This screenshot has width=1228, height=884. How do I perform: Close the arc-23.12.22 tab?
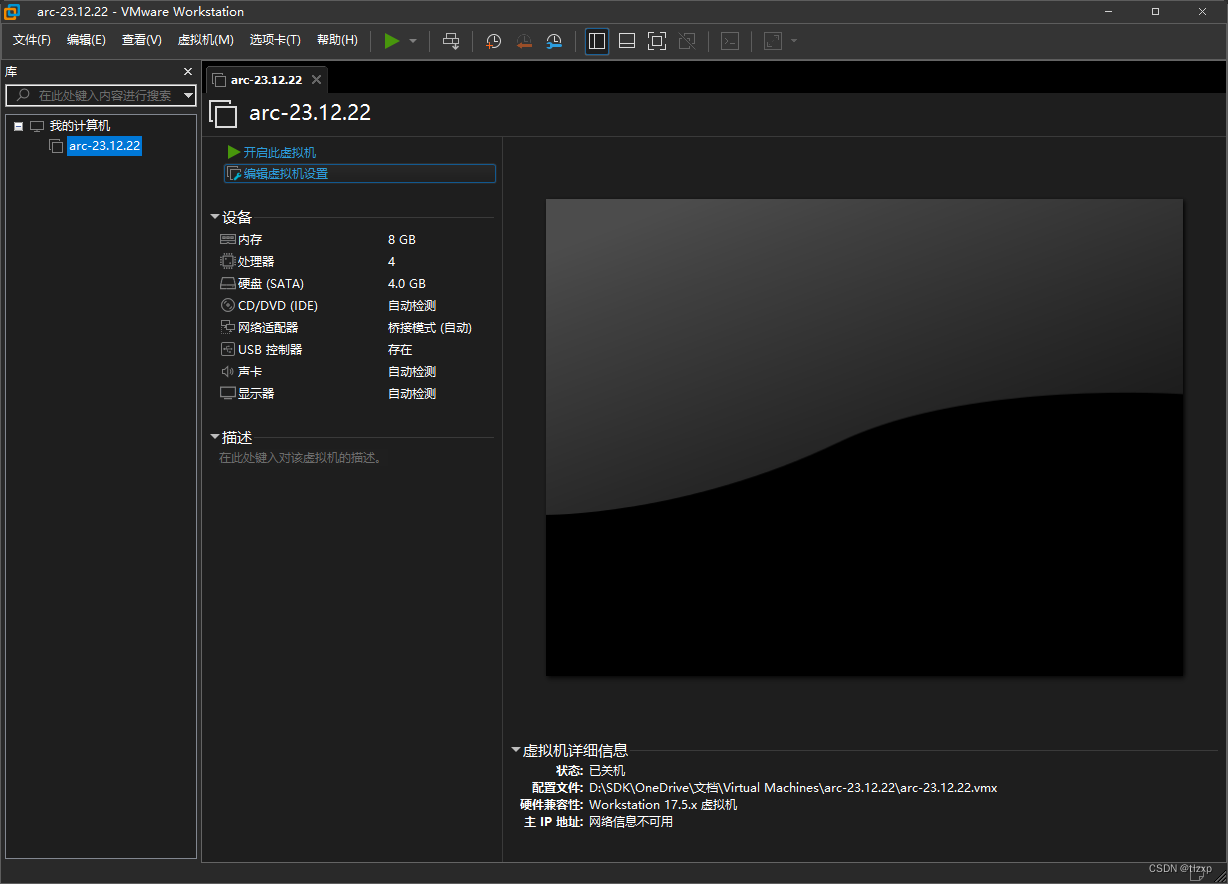[316, 79]
